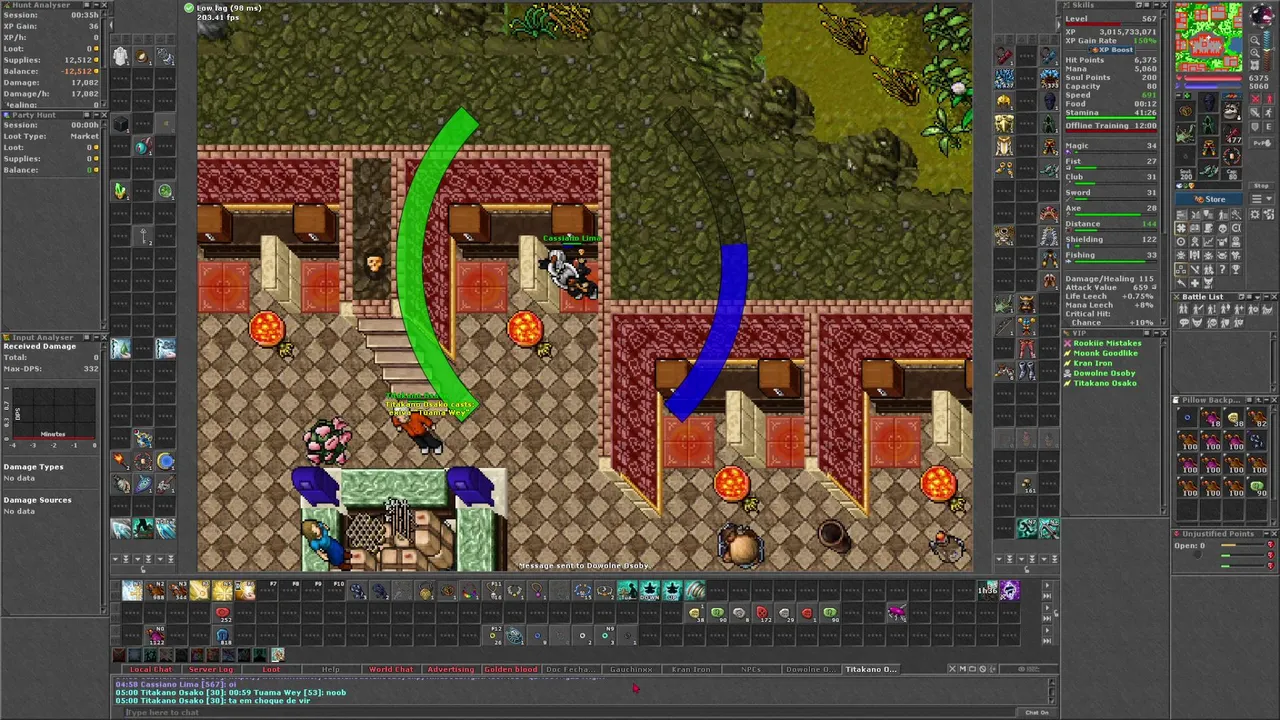Click the golden helmet item in left container
1280x720 pixels.
[1004, 101]
